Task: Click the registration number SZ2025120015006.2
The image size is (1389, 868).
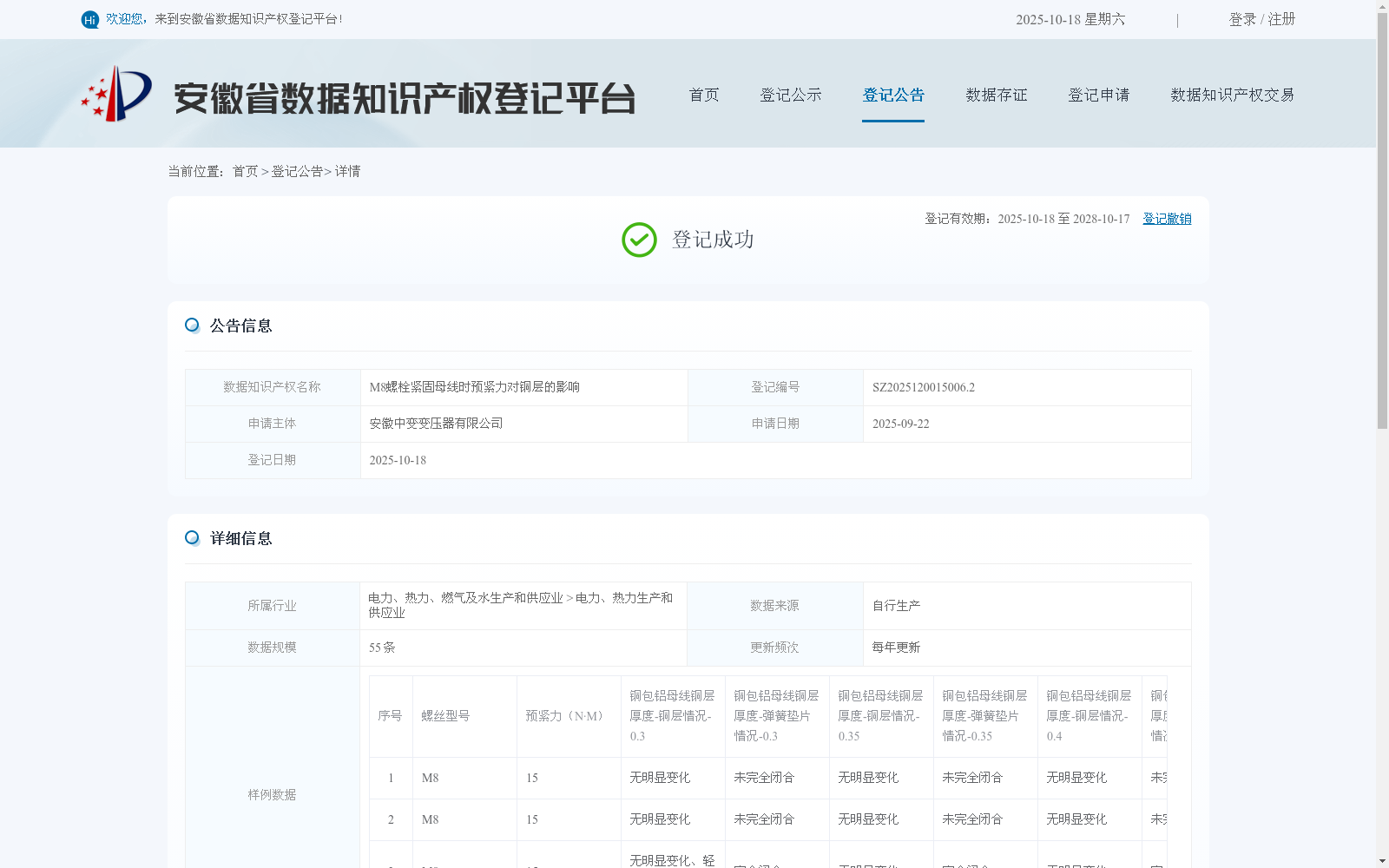Action: pos(923,387)
